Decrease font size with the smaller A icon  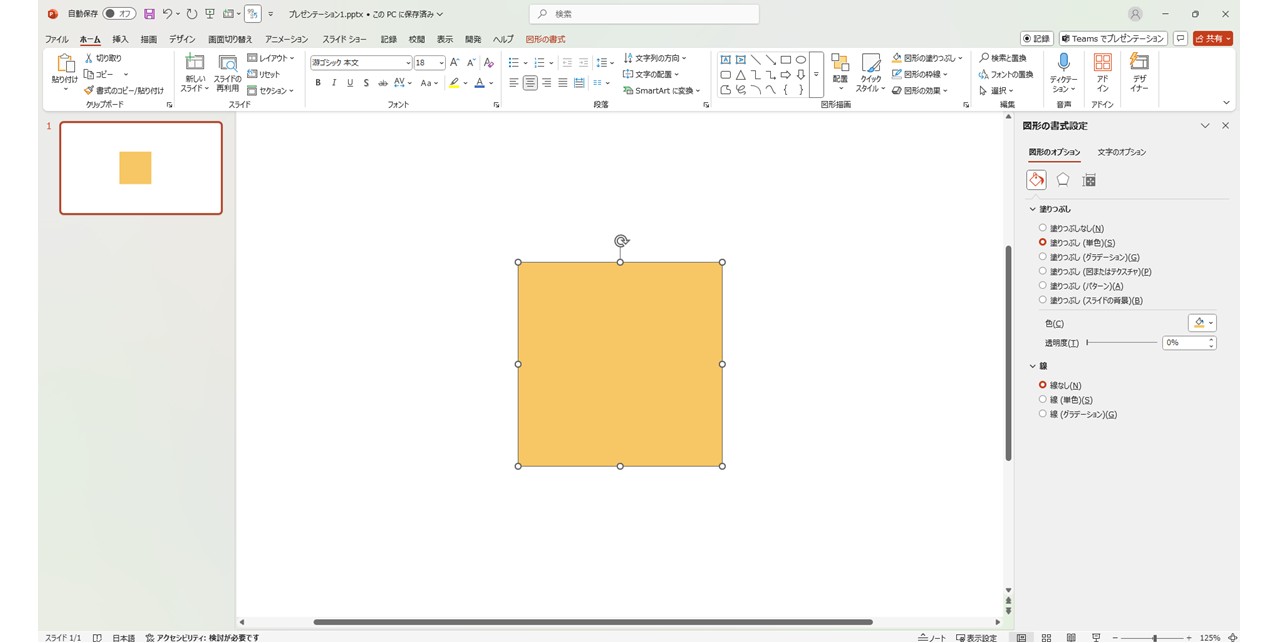click(471, 63)
